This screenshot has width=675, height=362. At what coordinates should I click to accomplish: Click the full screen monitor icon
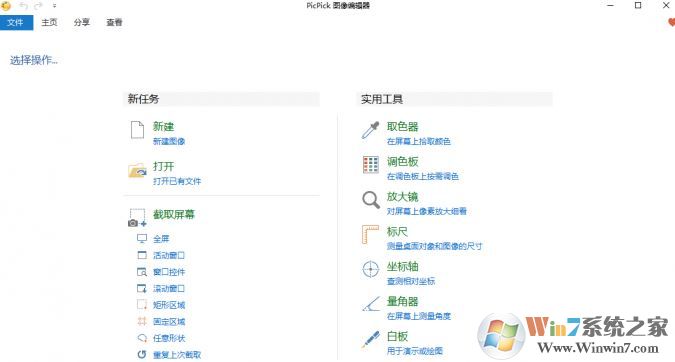[x=142, y=238]
